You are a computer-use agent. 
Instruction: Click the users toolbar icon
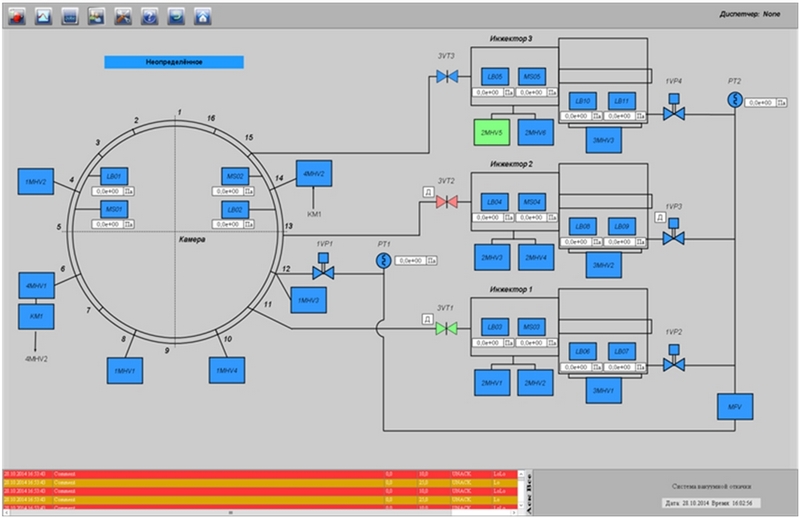point(96,16)
